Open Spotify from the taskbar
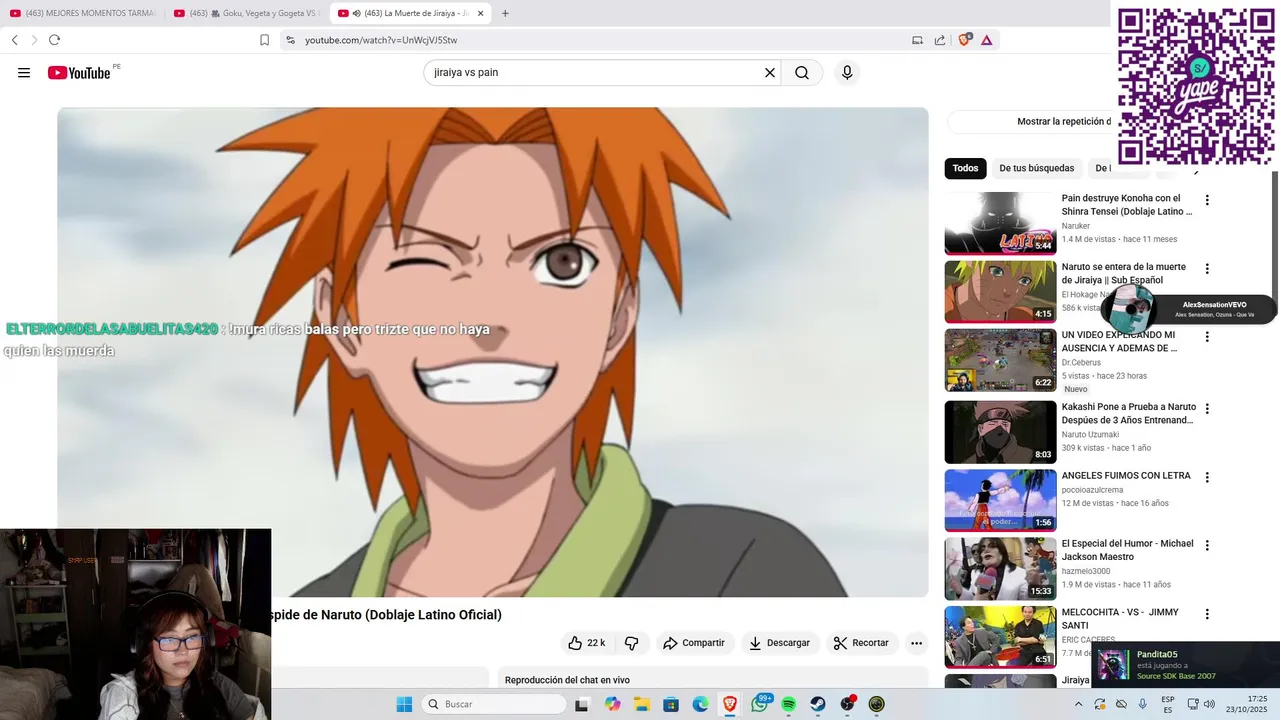The width and height of the screenshot is (1280, 720). pyautogui.click(x=788, y=704)
